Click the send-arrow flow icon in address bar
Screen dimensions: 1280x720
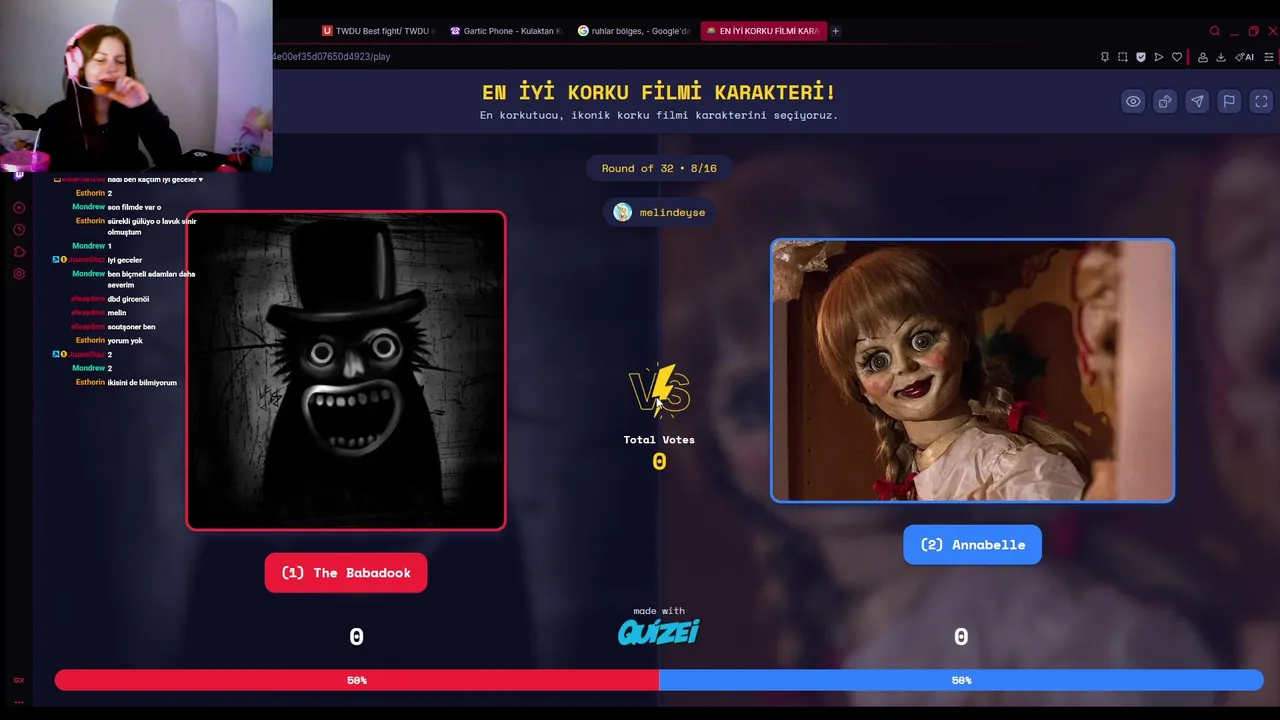pyautogui.click(x=1159, y=57)
